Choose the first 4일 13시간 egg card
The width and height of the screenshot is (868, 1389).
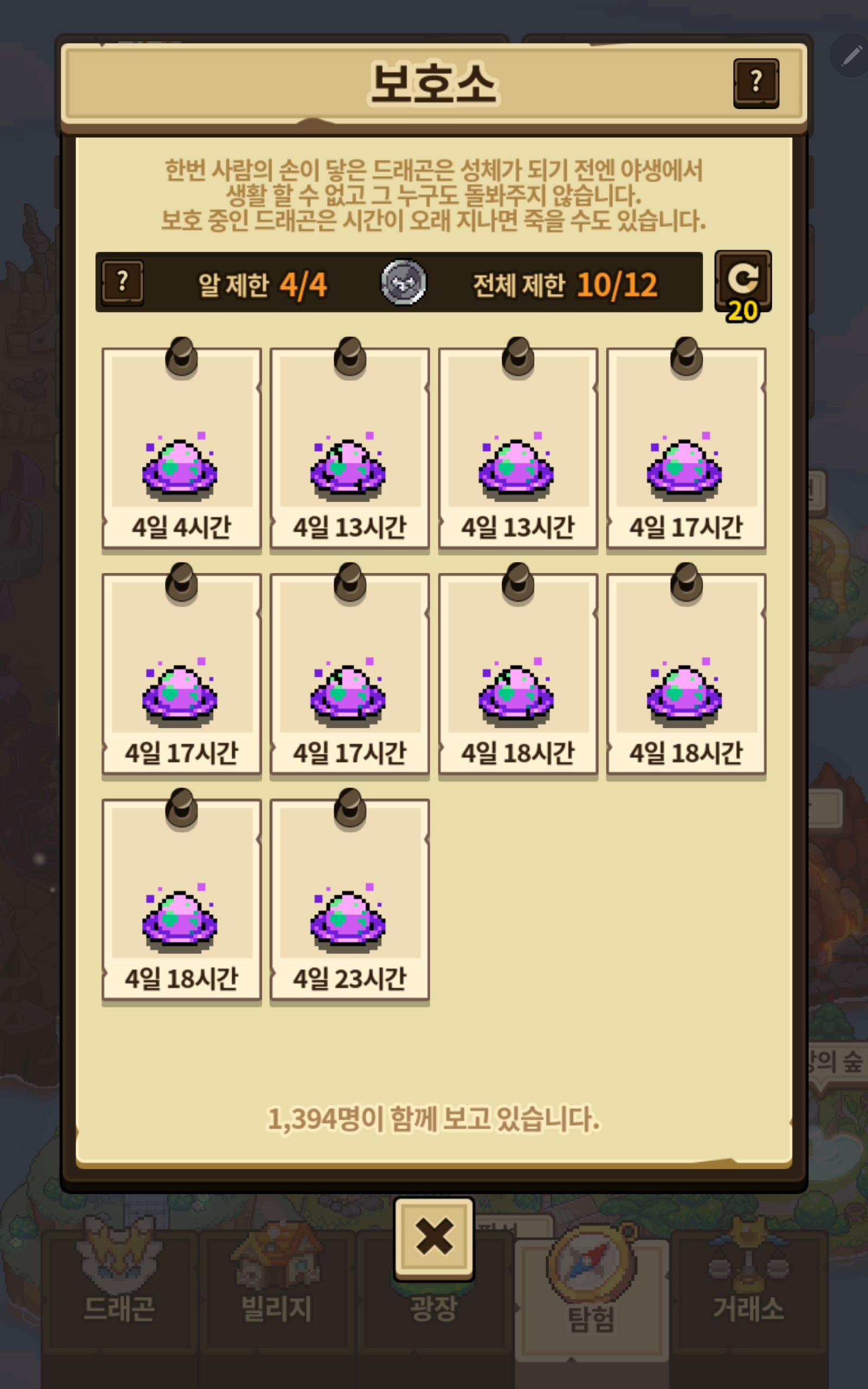pos(349,448)
